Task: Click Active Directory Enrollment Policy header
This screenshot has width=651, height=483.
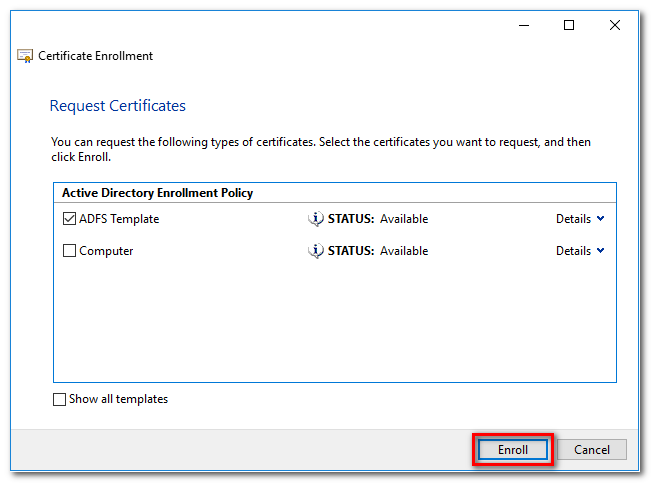Action: [x=157, y=193]
